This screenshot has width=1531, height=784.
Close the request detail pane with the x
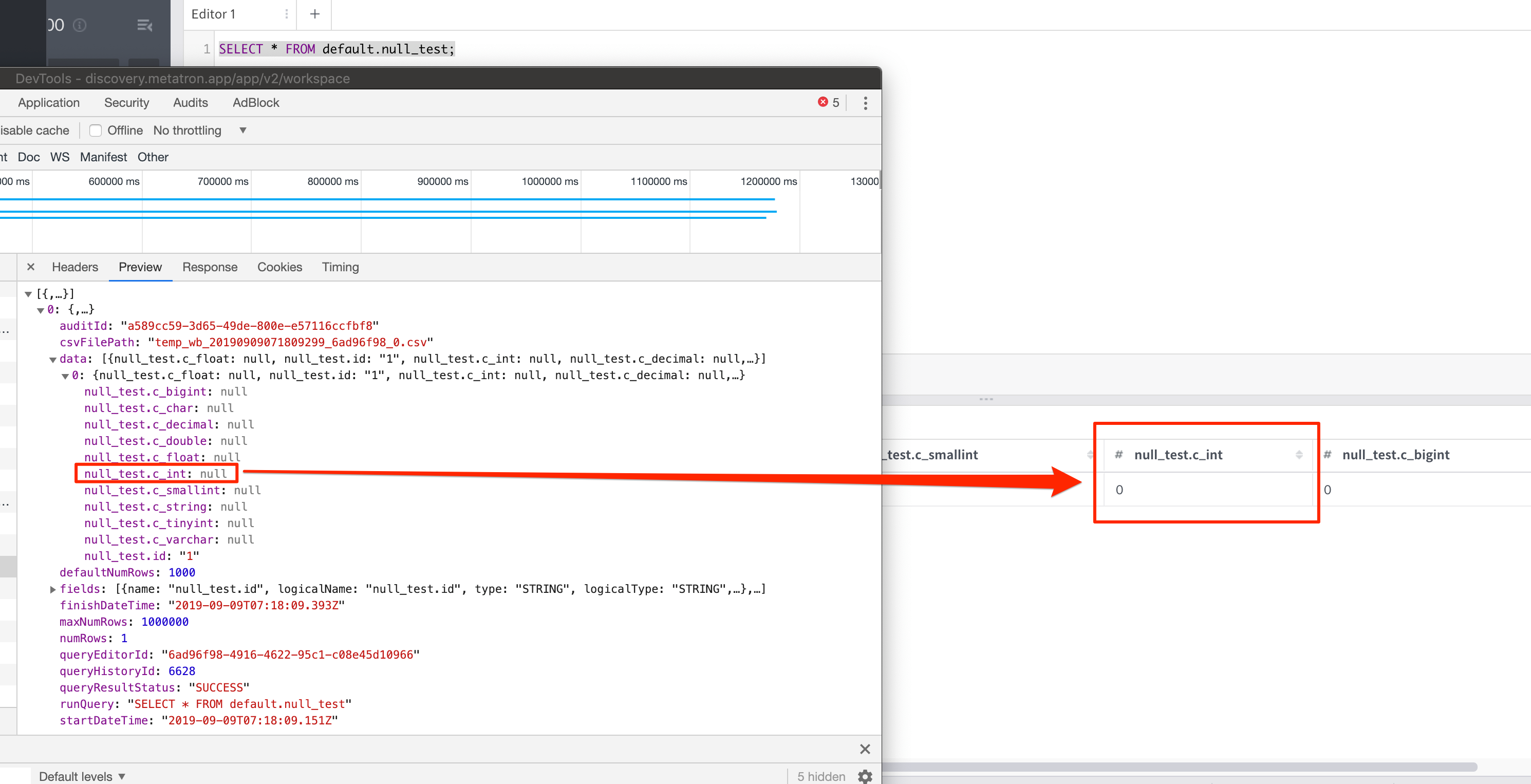pyautogui.click(x=31, y=267)
